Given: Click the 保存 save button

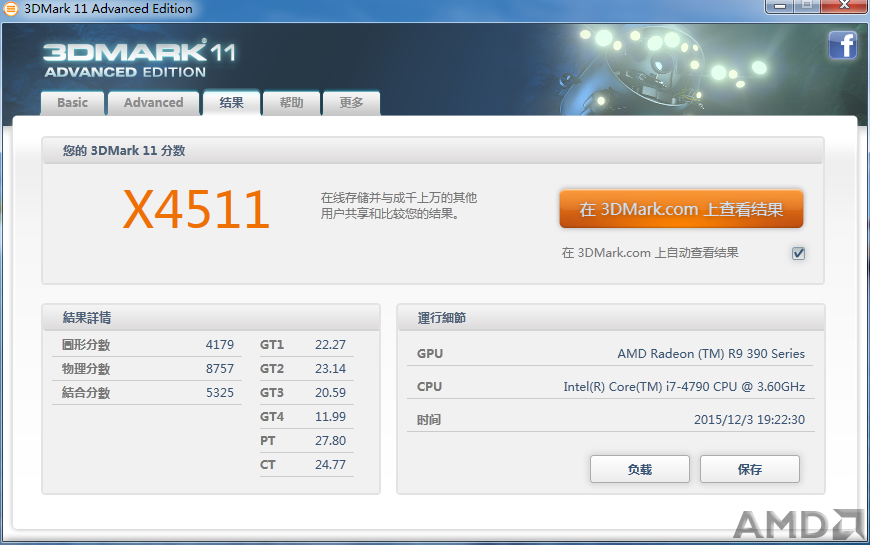Looking at the screenshot, I should 750,470.
